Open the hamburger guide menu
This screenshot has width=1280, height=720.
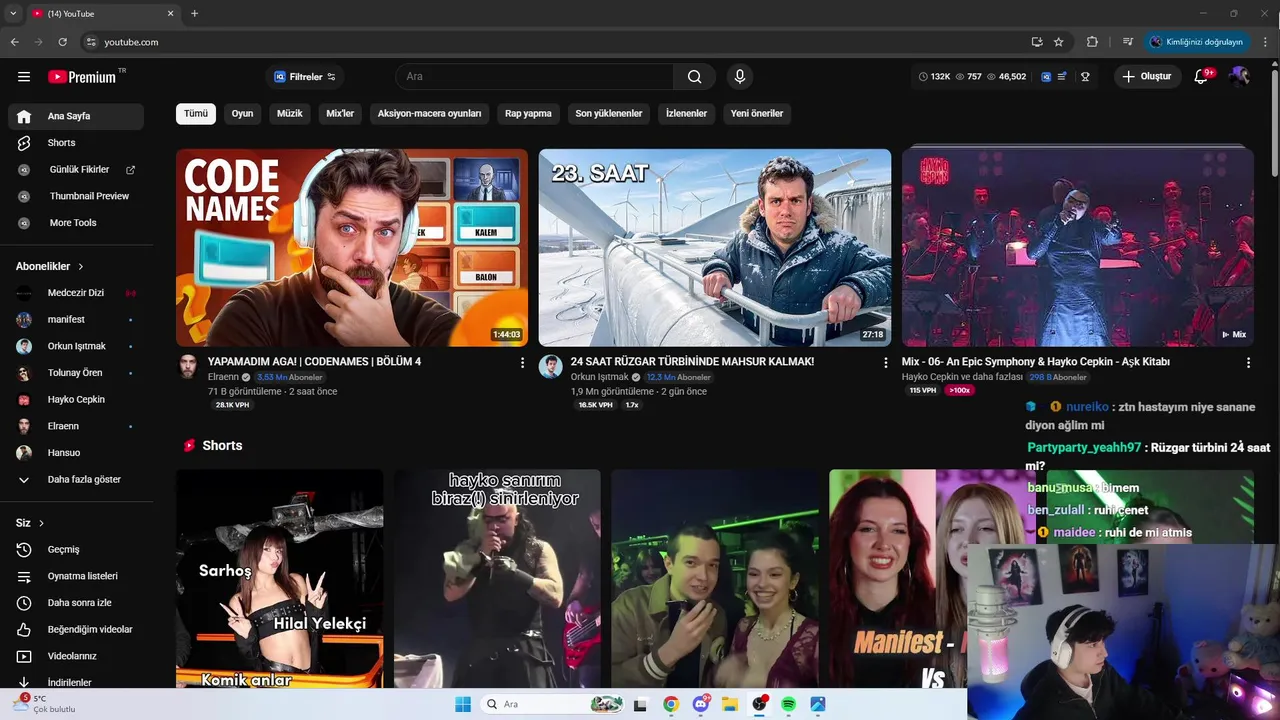[24, 77]
